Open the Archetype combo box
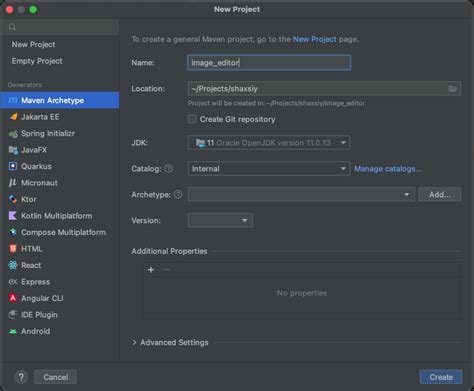The height and width of the screenshot is (391, 474). 301,194
